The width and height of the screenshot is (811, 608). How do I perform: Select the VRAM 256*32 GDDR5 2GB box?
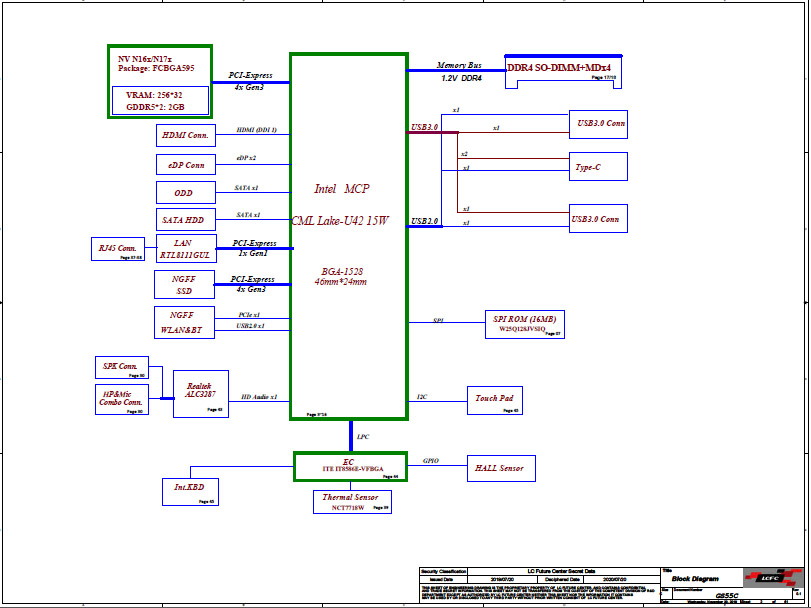(x=160, y=101)
